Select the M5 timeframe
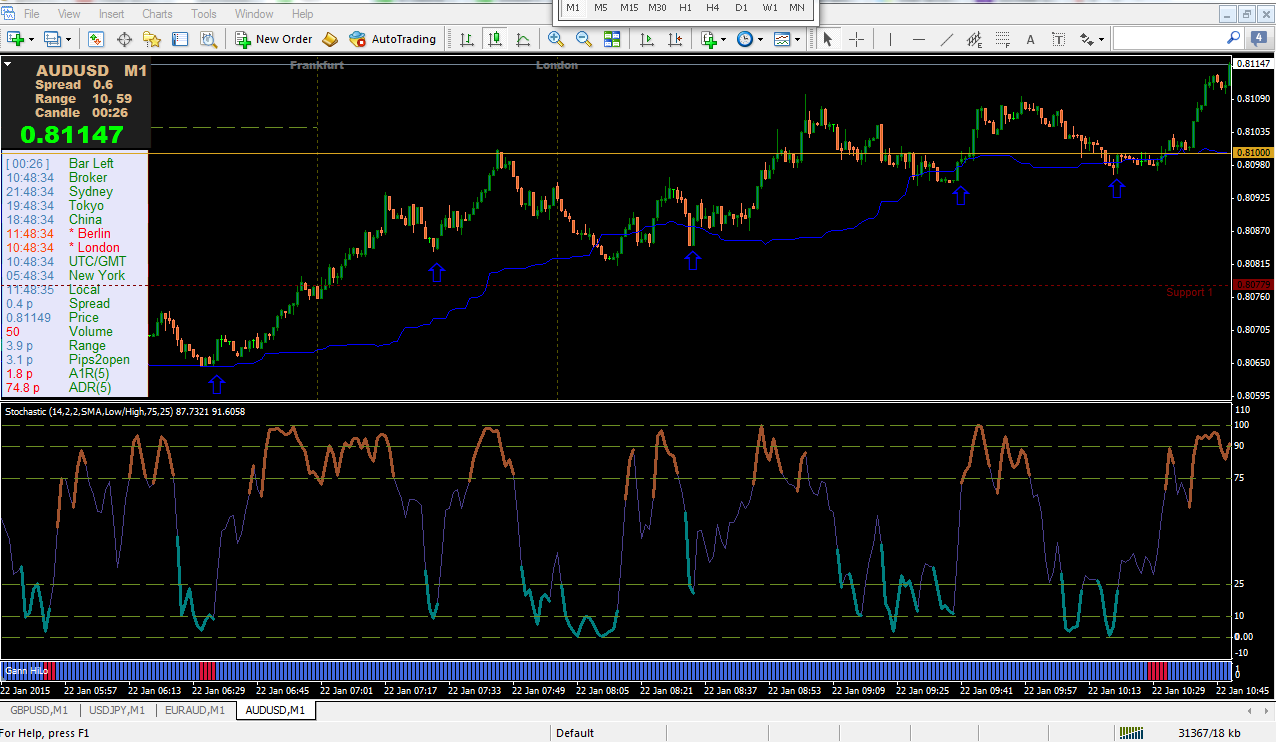 [x=600, y=8]
